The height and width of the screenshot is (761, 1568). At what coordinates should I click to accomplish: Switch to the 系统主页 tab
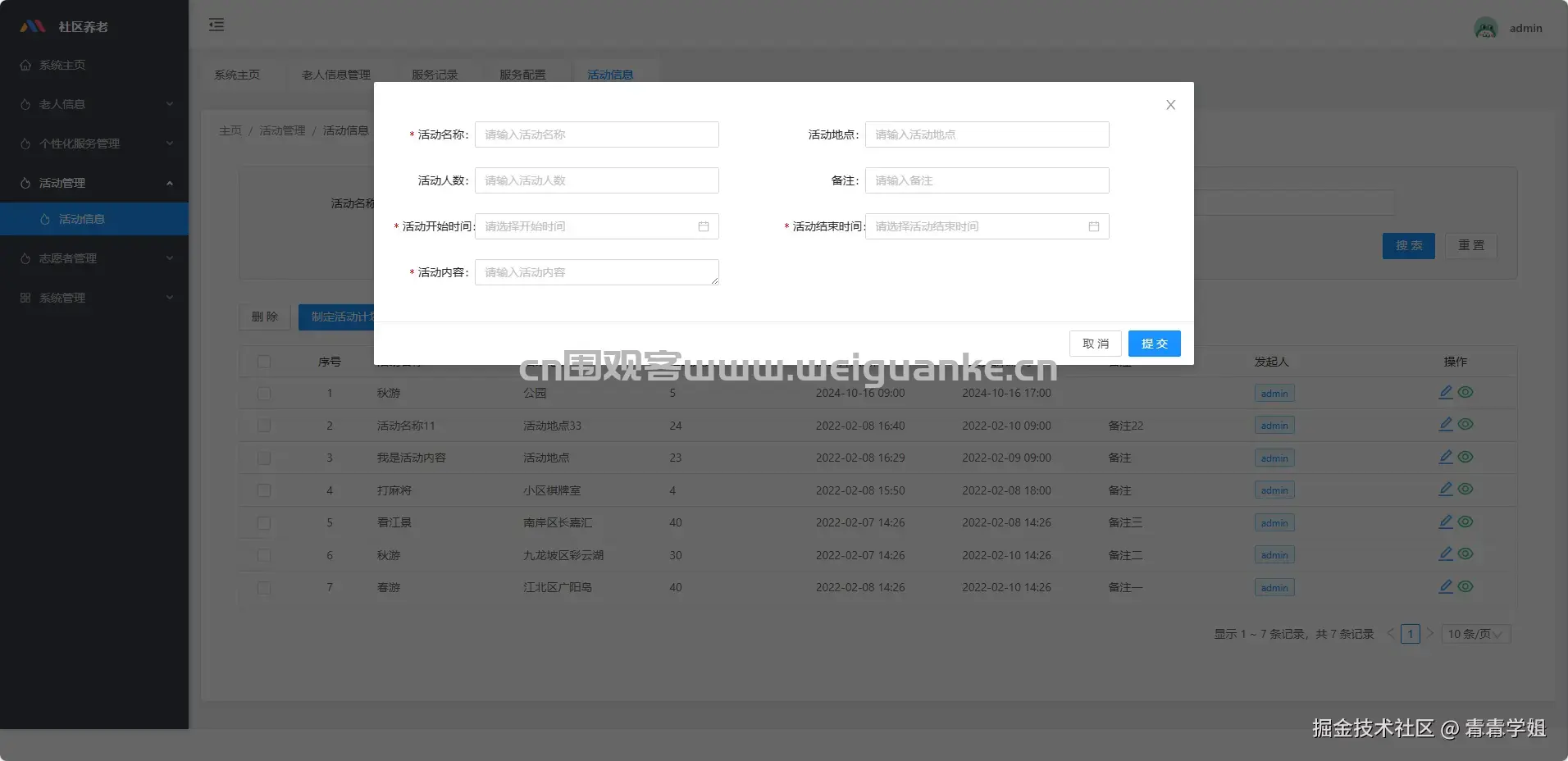coord(237,75)
